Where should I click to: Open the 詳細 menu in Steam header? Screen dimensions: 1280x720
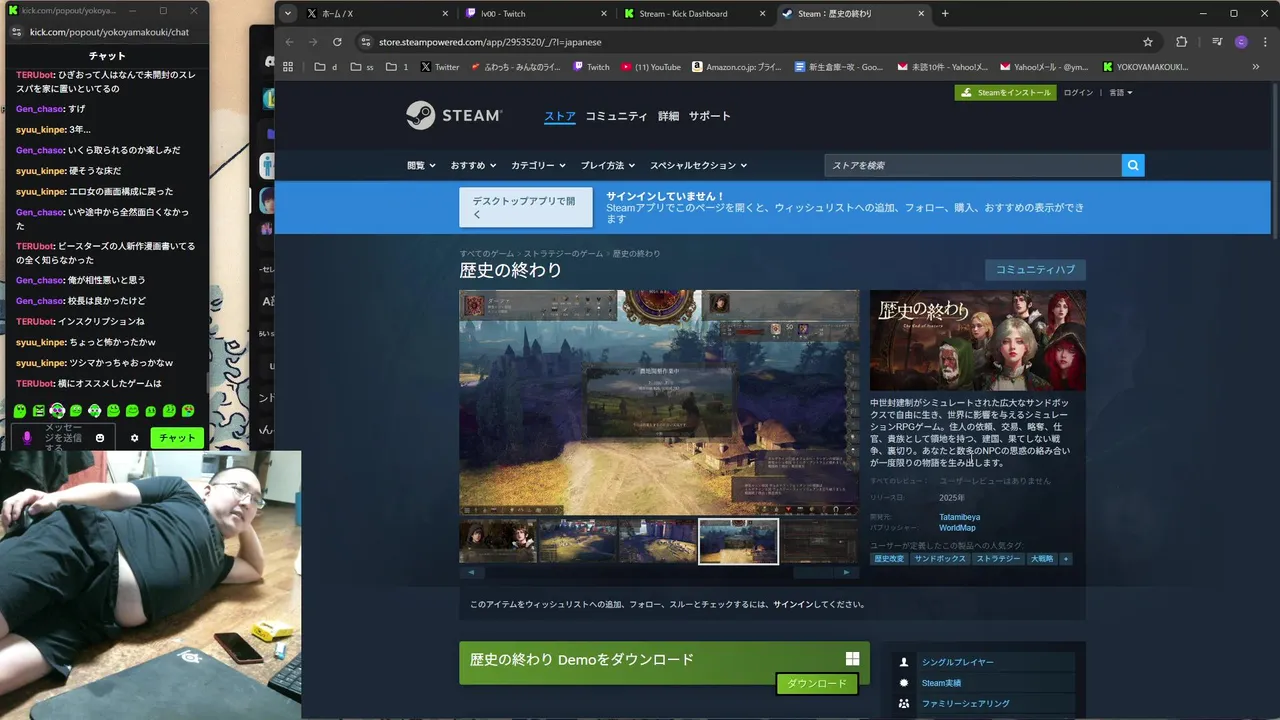pyautogui.click(x=668, y=116)
